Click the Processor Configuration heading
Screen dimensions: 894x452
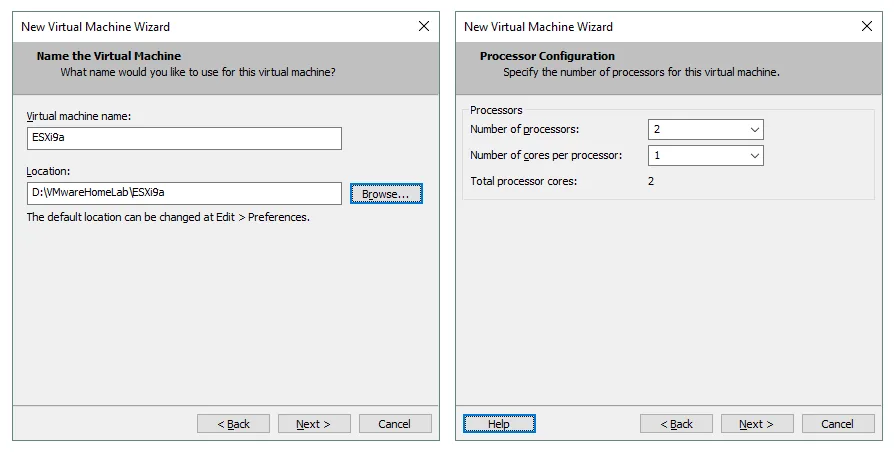click(x=547, y=56)
